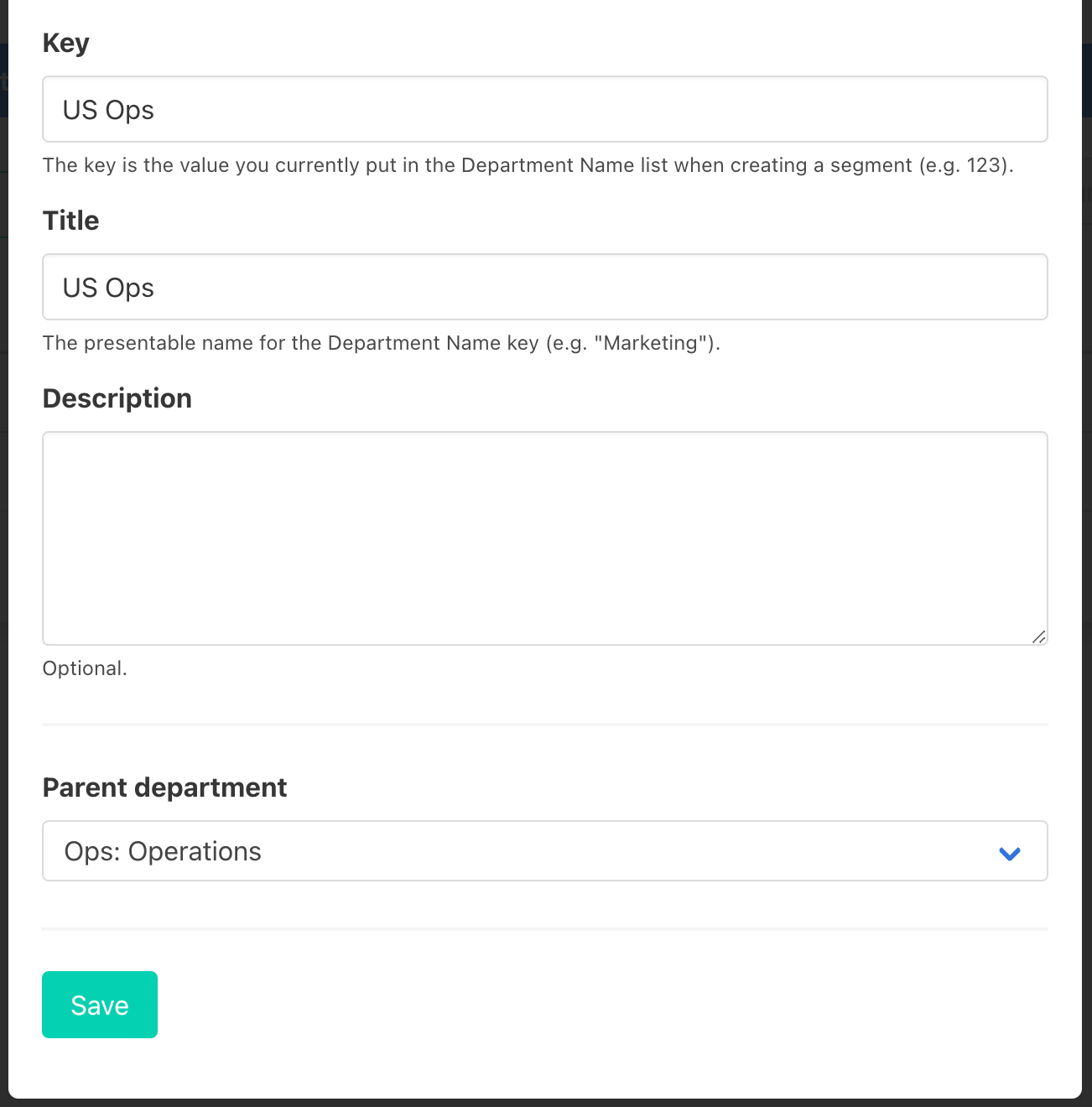This screenshot has width=1092, height=1107.
Task: Open the Parent department dropdown
Action: pos(544,851)
